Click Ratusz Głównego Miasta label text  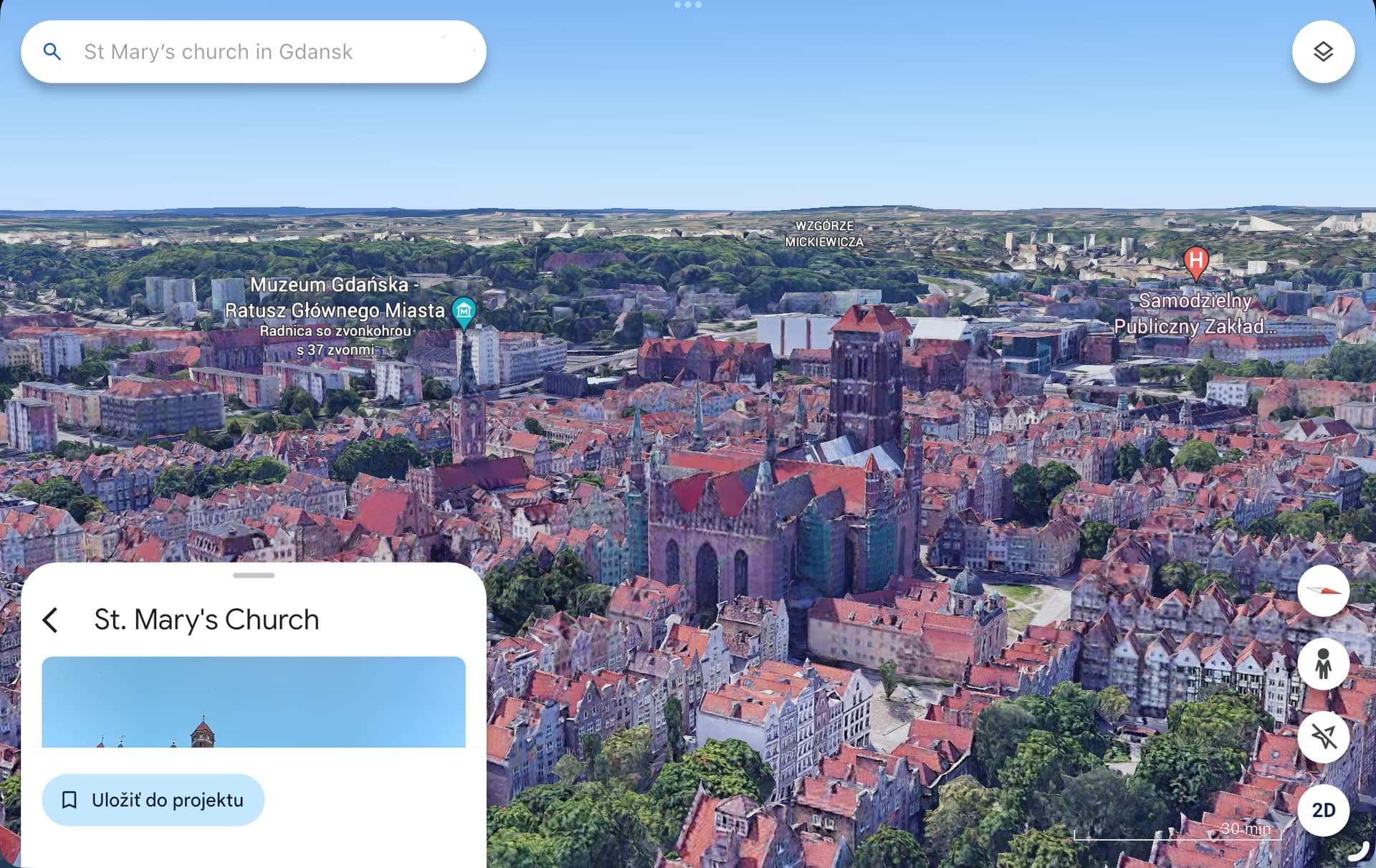[x=335, y=310]
